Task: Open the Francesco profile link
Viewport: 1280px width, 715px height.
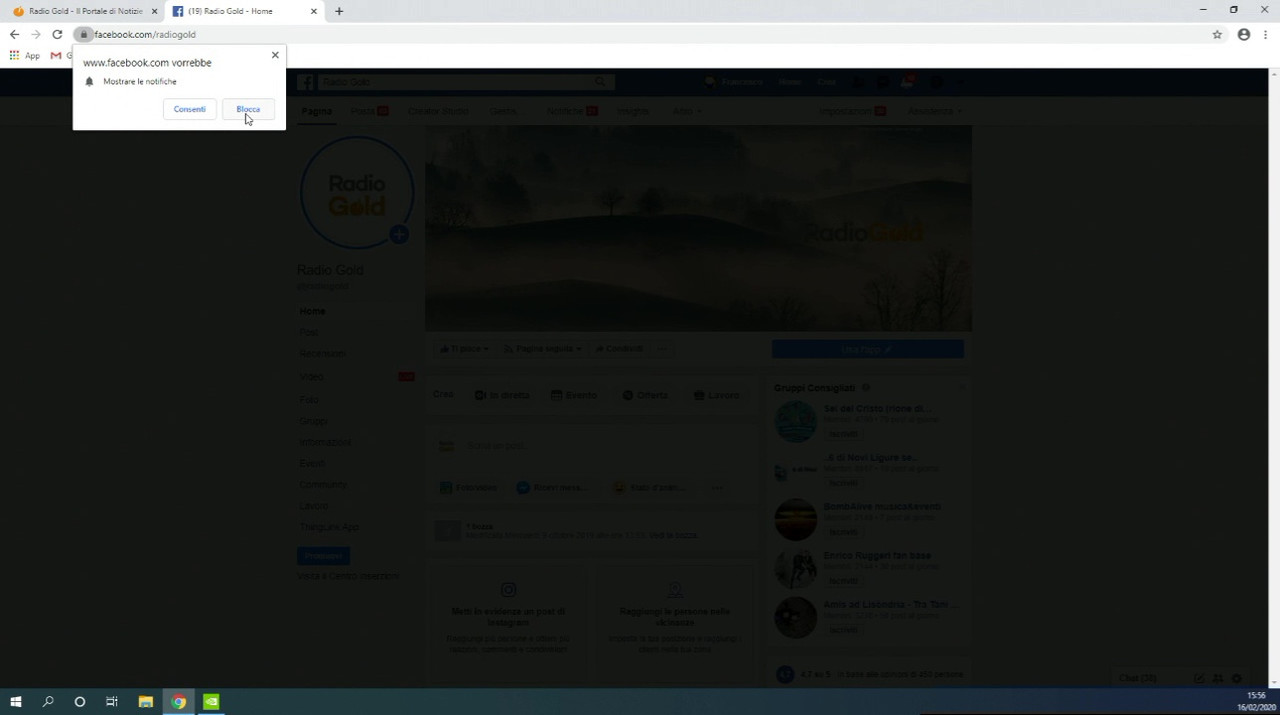Action: coord(735,82)
